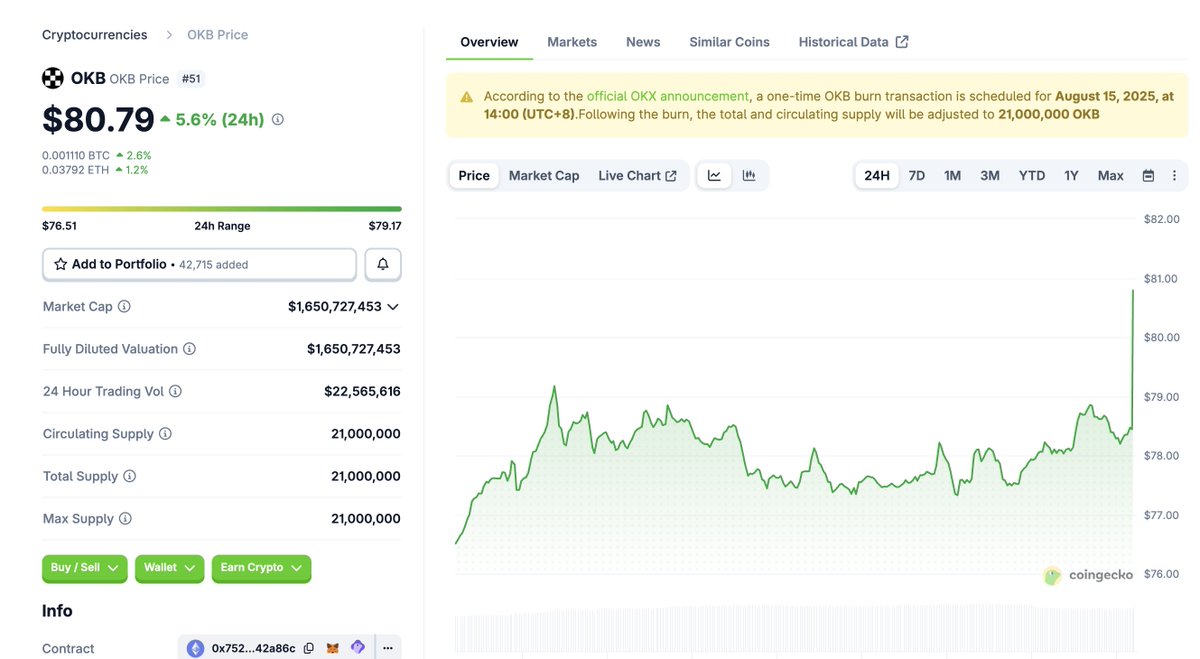
Task: Select the Overview tab
Action: click(489, 42)
